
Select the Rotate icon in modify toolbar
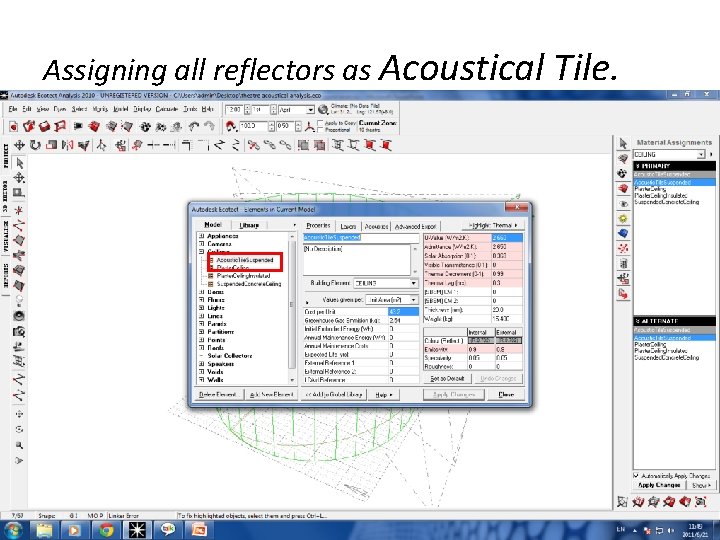(x=35, y=145)
